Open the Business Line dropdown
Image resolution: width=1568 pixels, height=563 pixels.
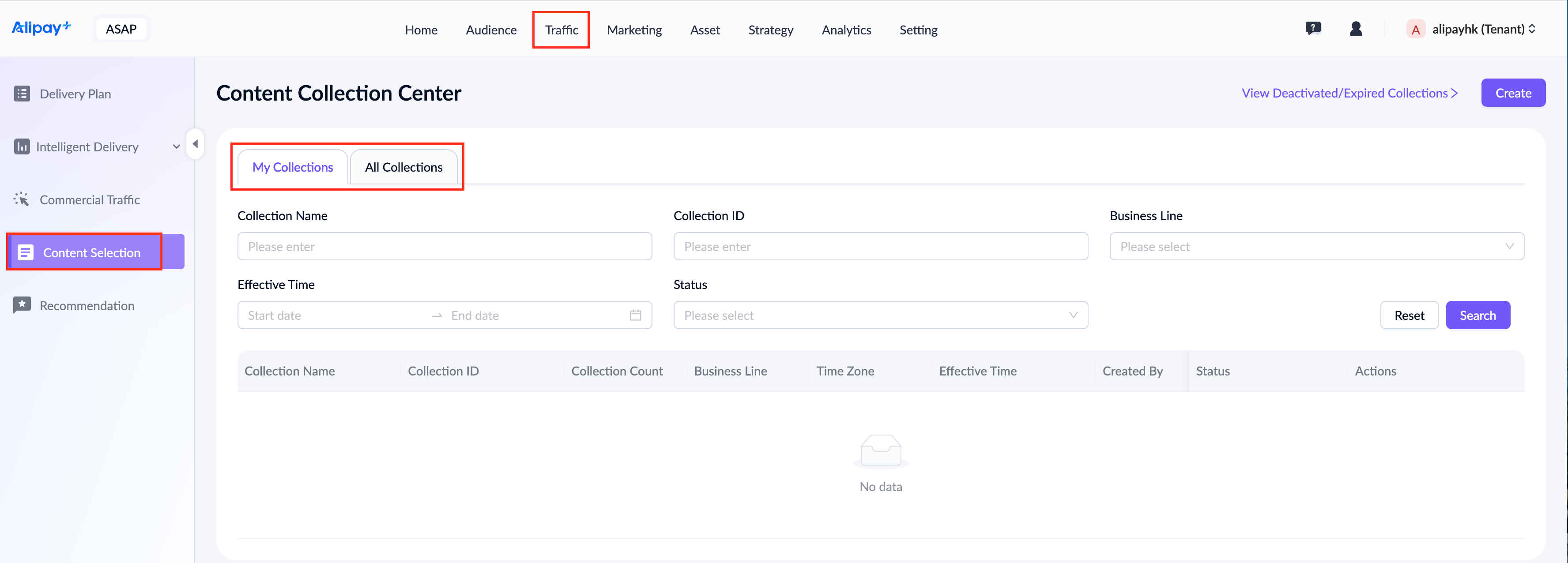(x=1316, y=247)
